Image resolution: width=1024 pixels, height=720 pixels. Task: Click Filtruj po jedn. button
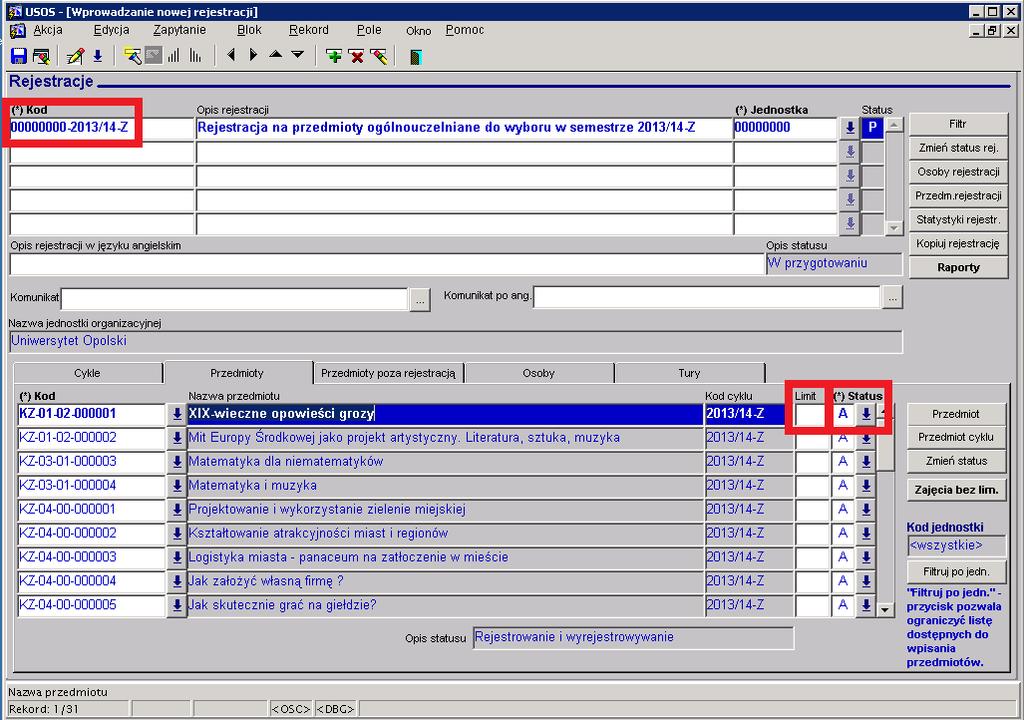click(956, 572)
